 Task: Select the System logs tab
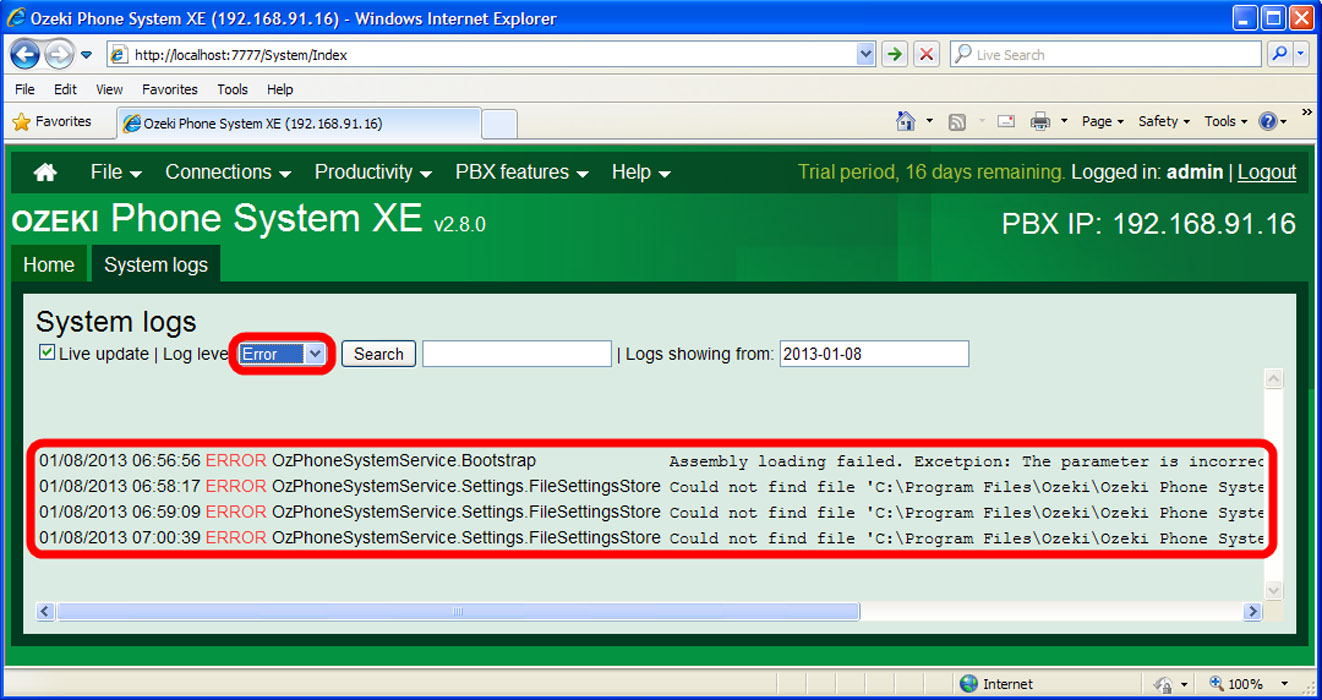[x=156, y=265]
